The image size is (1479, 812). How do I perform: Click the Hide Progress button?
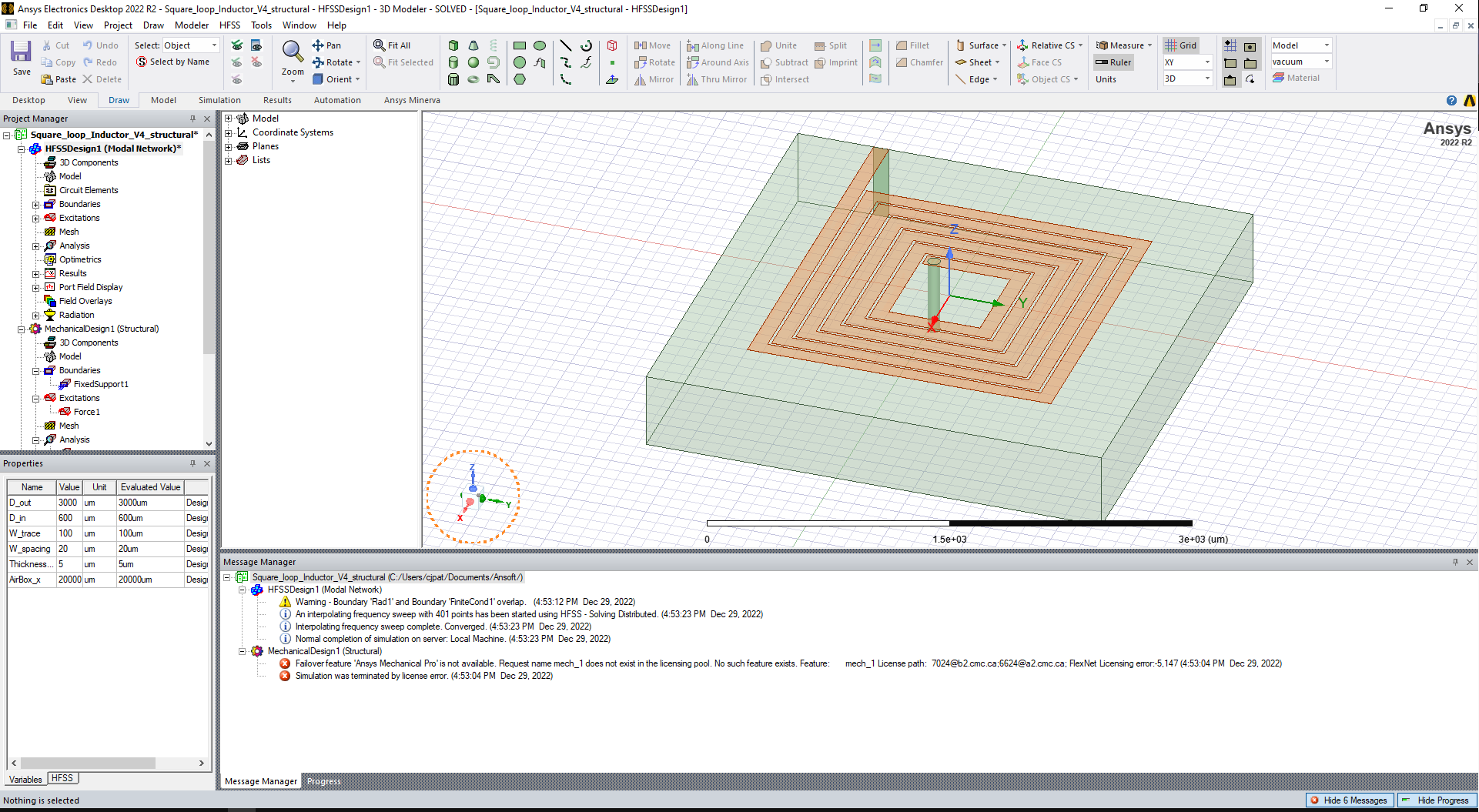pyautogui.click(x=1437, y=800)
